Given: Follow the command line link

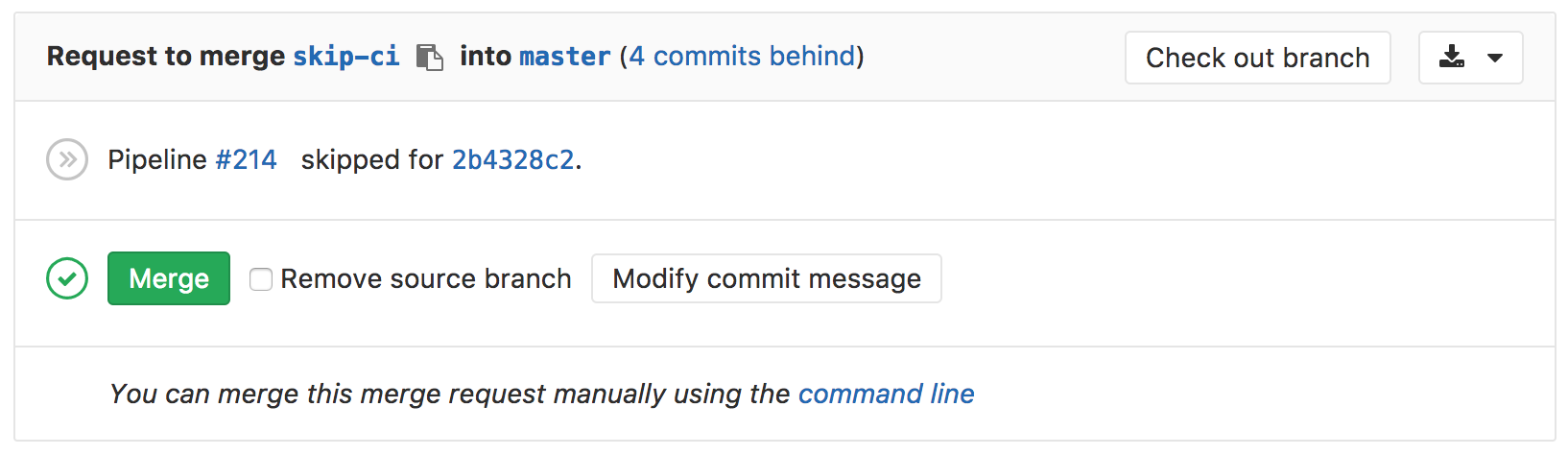Looking at the screenshot, I should pos(886,394).
